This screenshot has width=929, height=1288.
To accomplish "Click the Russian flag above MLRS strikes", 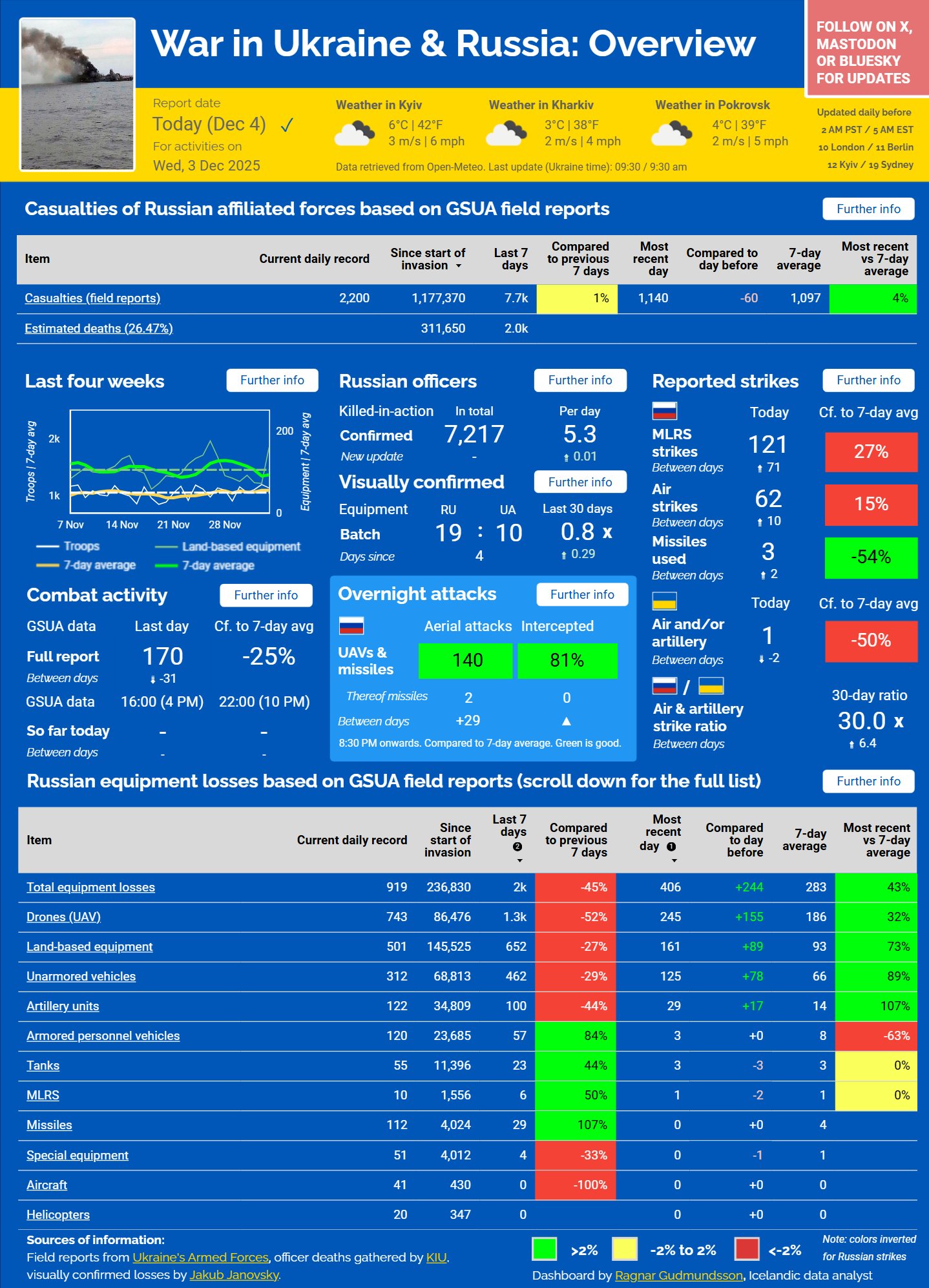I will point(665,411).
